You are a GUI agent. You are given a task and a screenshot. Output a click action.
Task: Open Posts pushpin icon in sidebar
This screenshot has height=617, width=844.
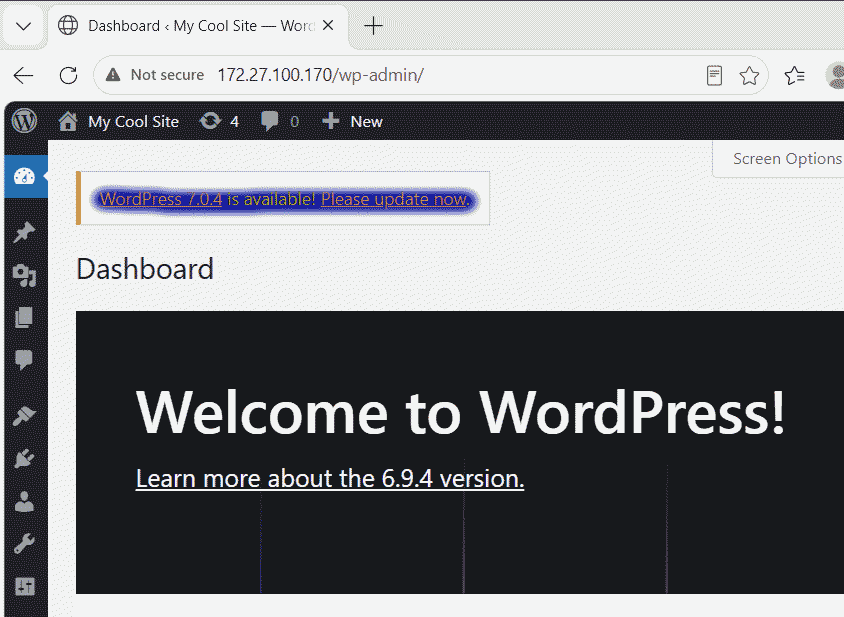[24, 233]
